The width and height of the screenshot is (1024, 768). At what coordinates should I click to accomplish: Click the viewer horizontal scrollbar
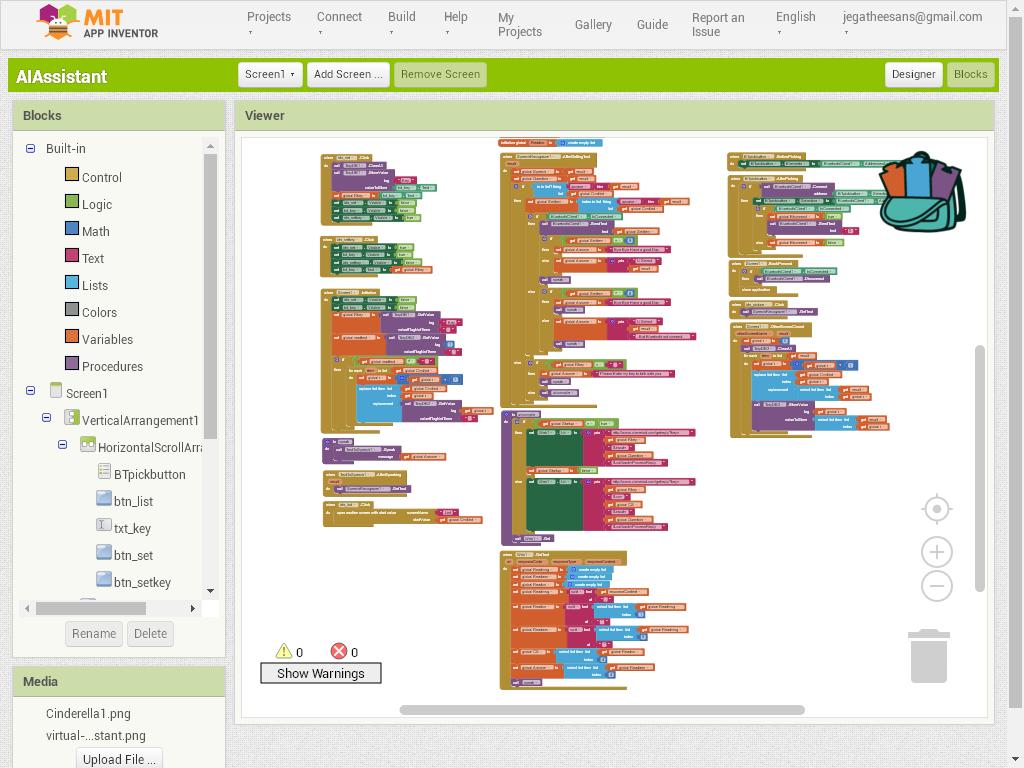click(602, 710)
